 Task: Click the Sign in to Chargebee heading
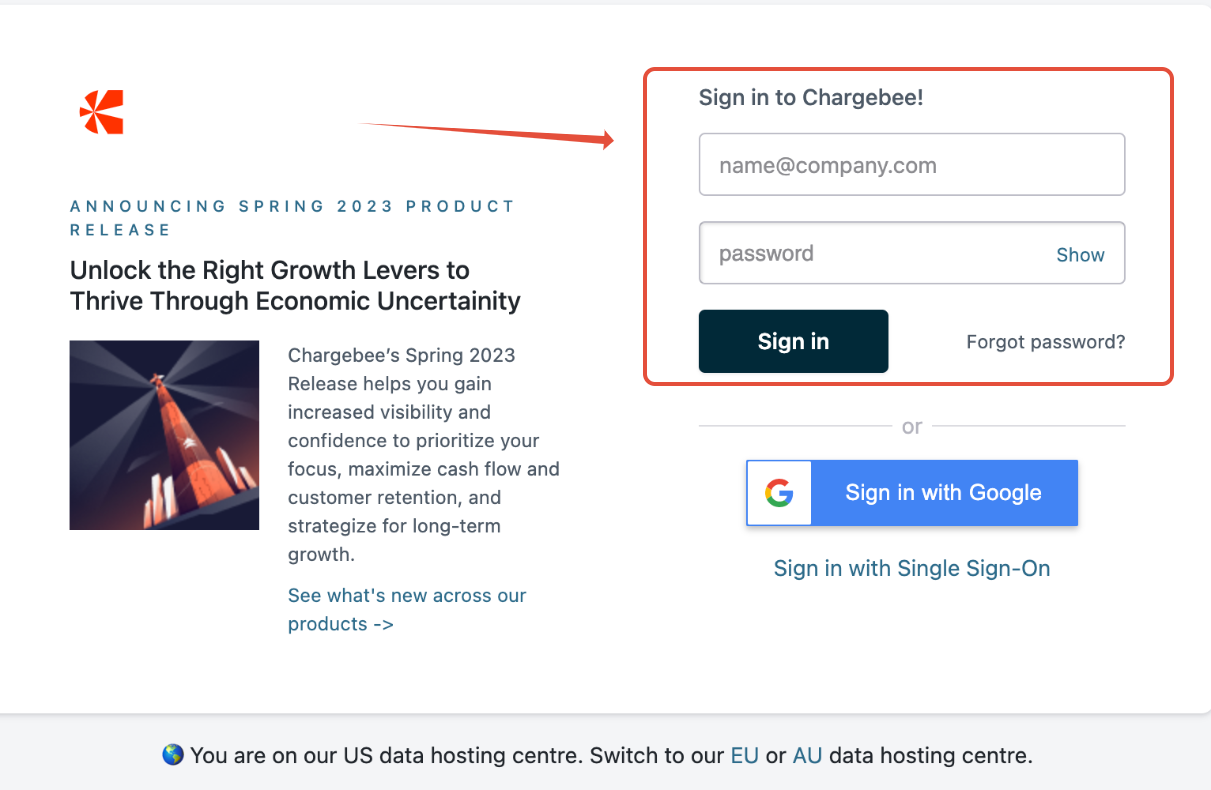pos(811,98)
